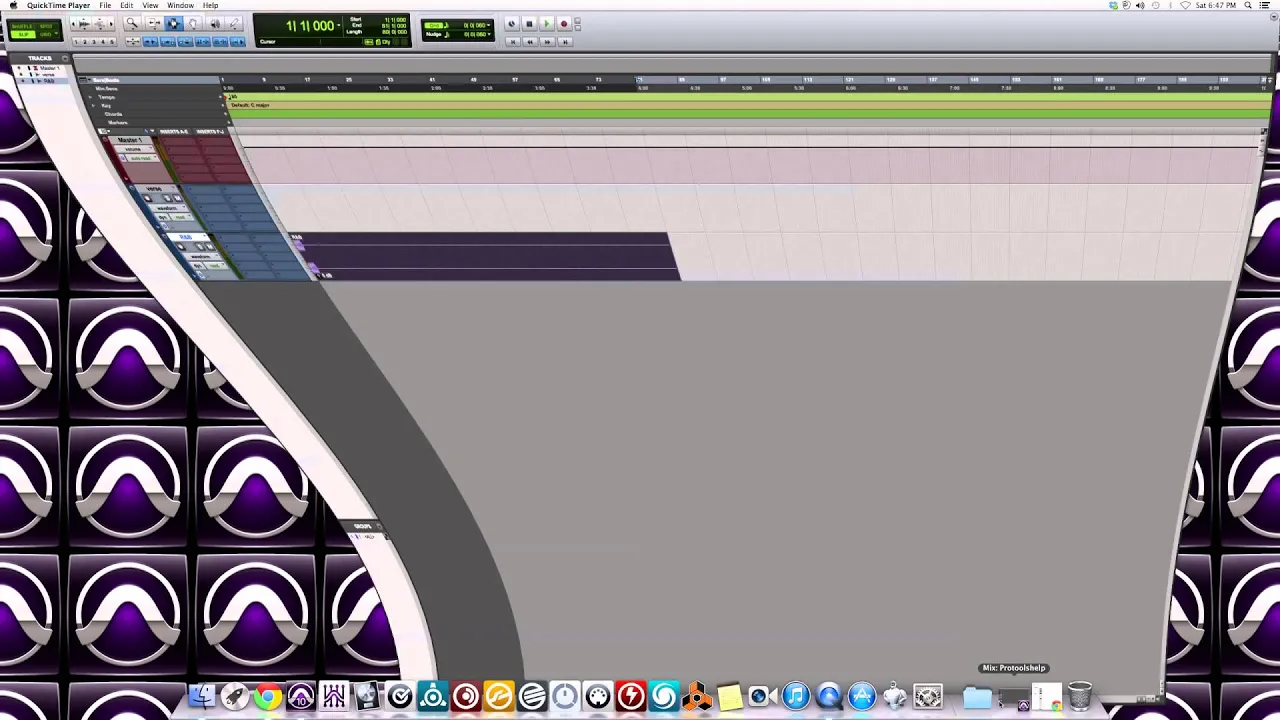
Task: Open Master 1 auto read automation selector
Action: click(x=142, y=158)
